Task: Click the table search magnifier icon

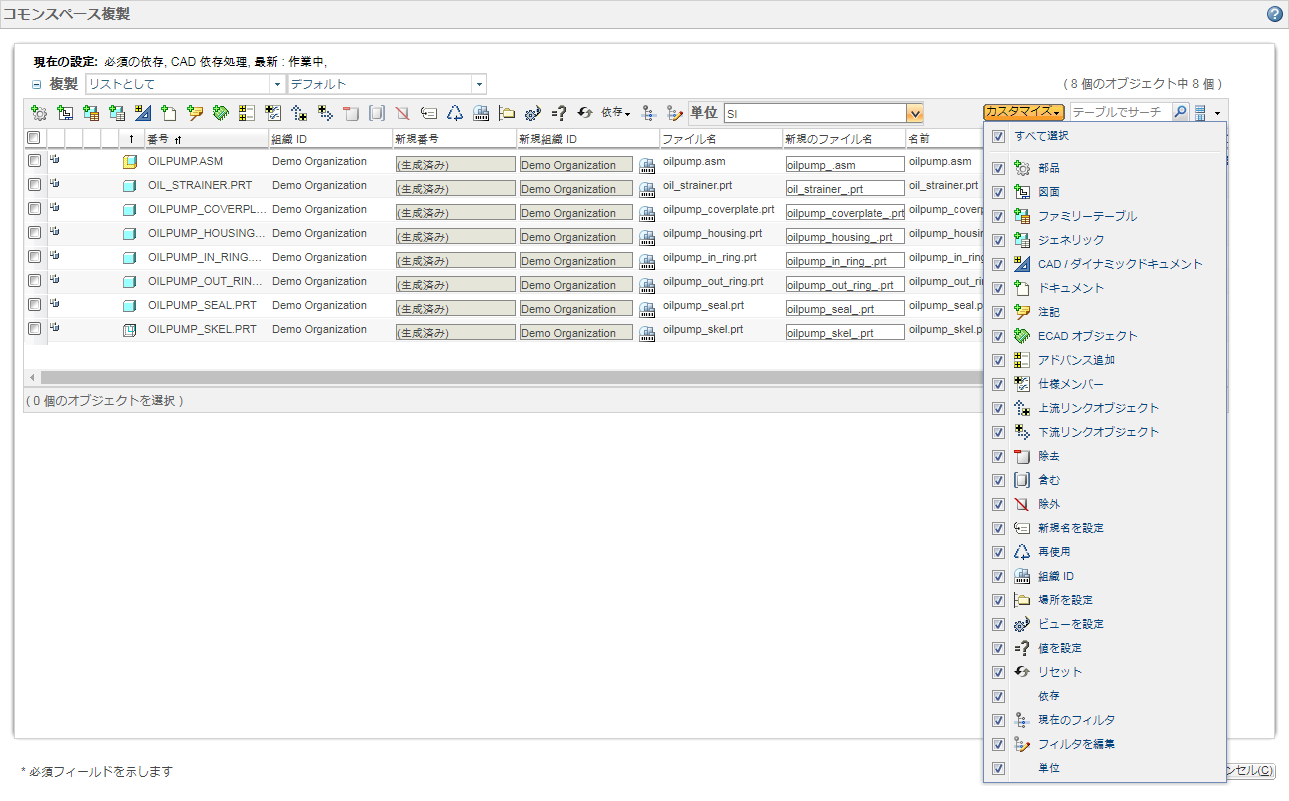Action: click(x=1181, y=112)
